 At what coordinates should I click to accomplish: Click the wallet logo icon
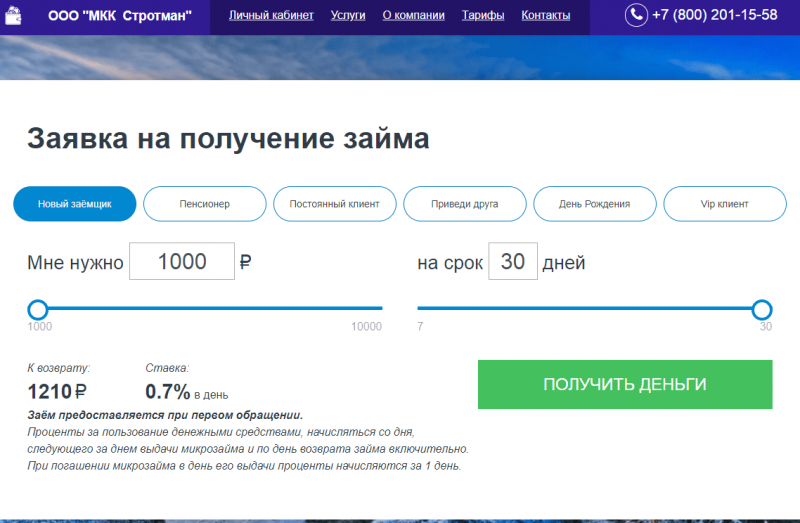point(13,15)
